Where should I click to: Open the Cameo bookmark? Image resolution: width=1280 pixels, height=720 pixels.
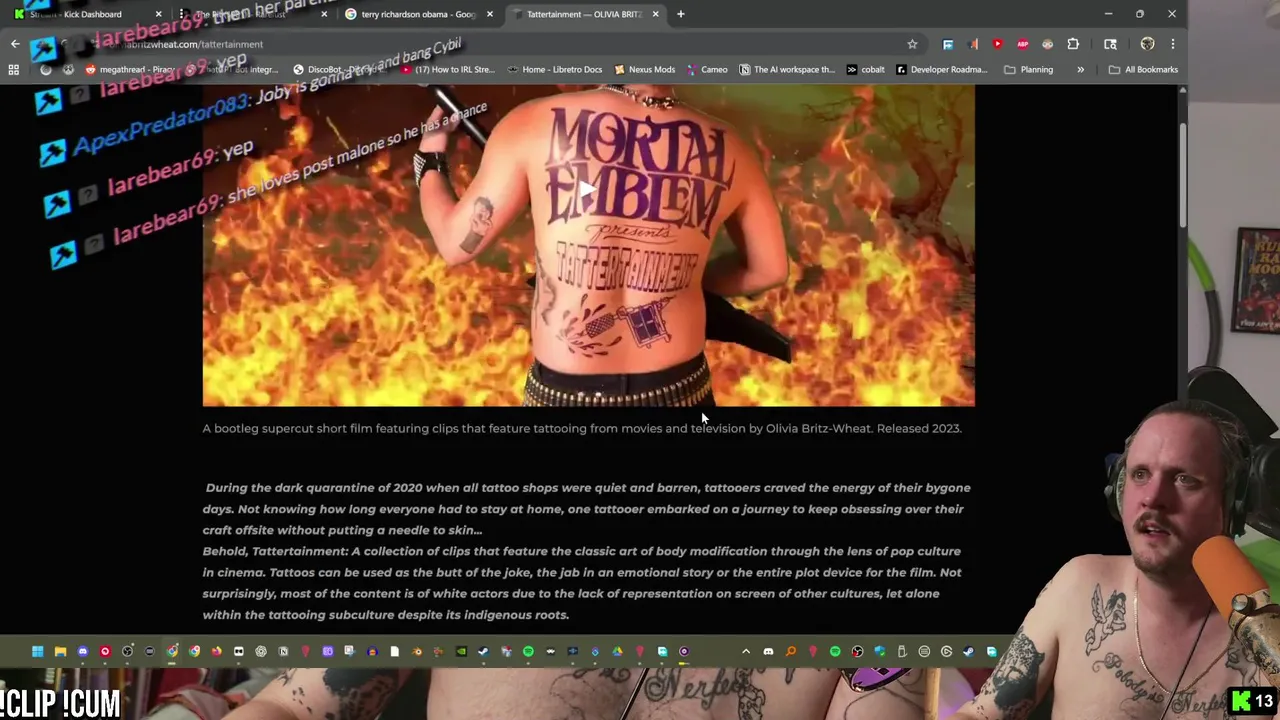706,70
